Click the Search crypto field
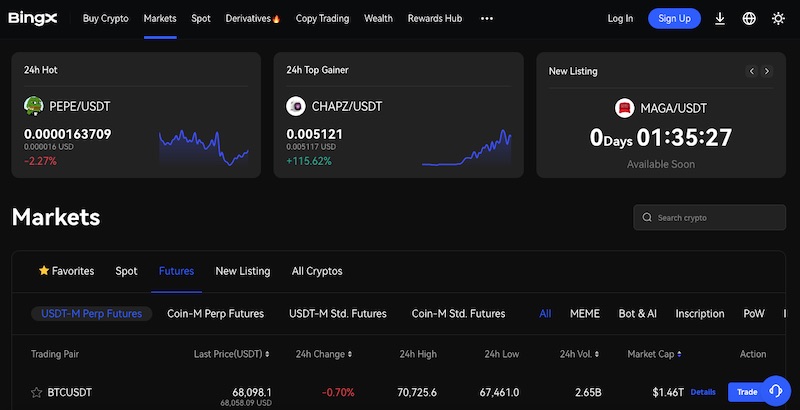This screenshot has height=410, width=800. pyautogui.click(x=708, y=217)
